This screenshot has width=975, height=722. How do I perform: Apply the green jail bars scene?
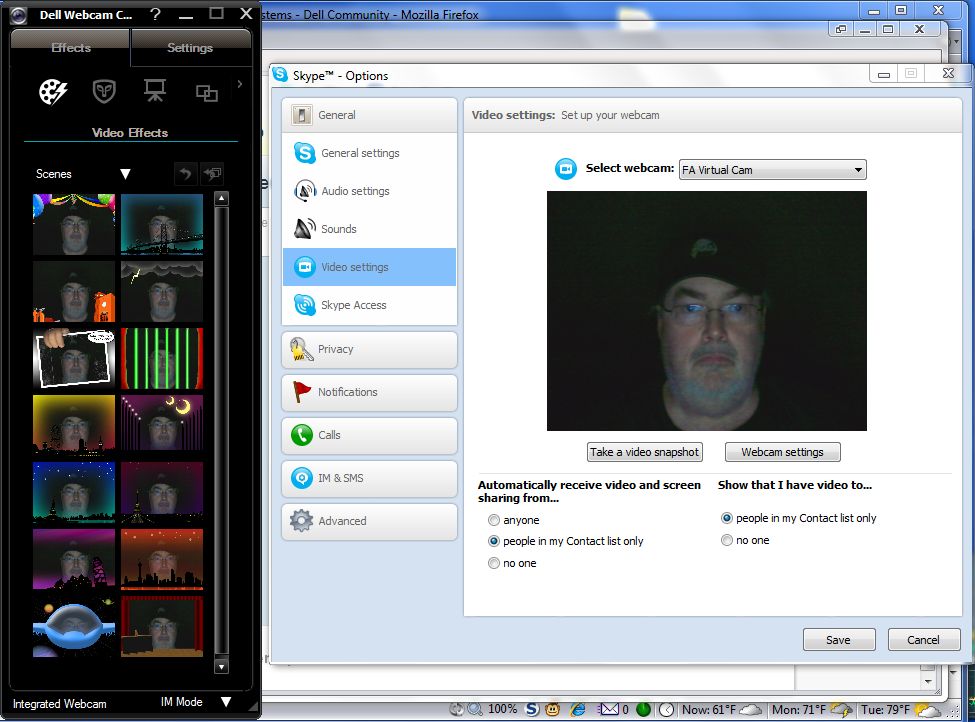pyautogui.click(x=162, y=359)
